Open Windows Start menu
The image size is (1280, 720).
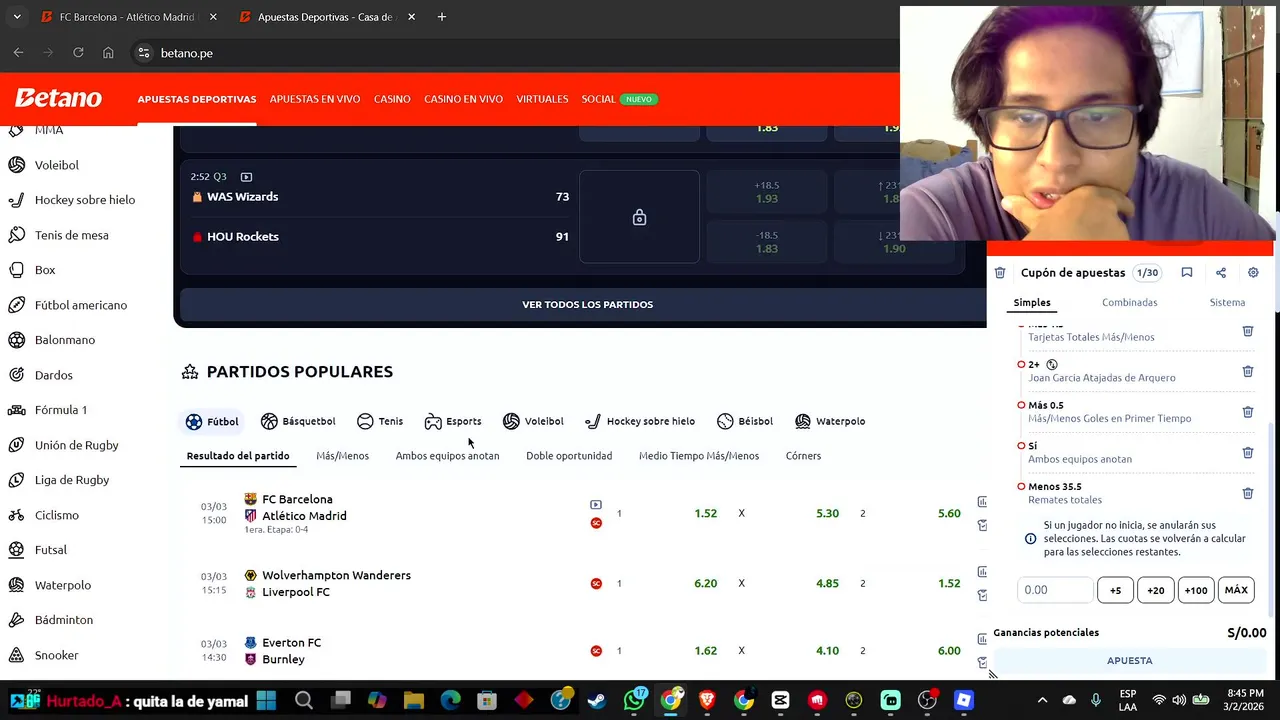tap(267, 701)
